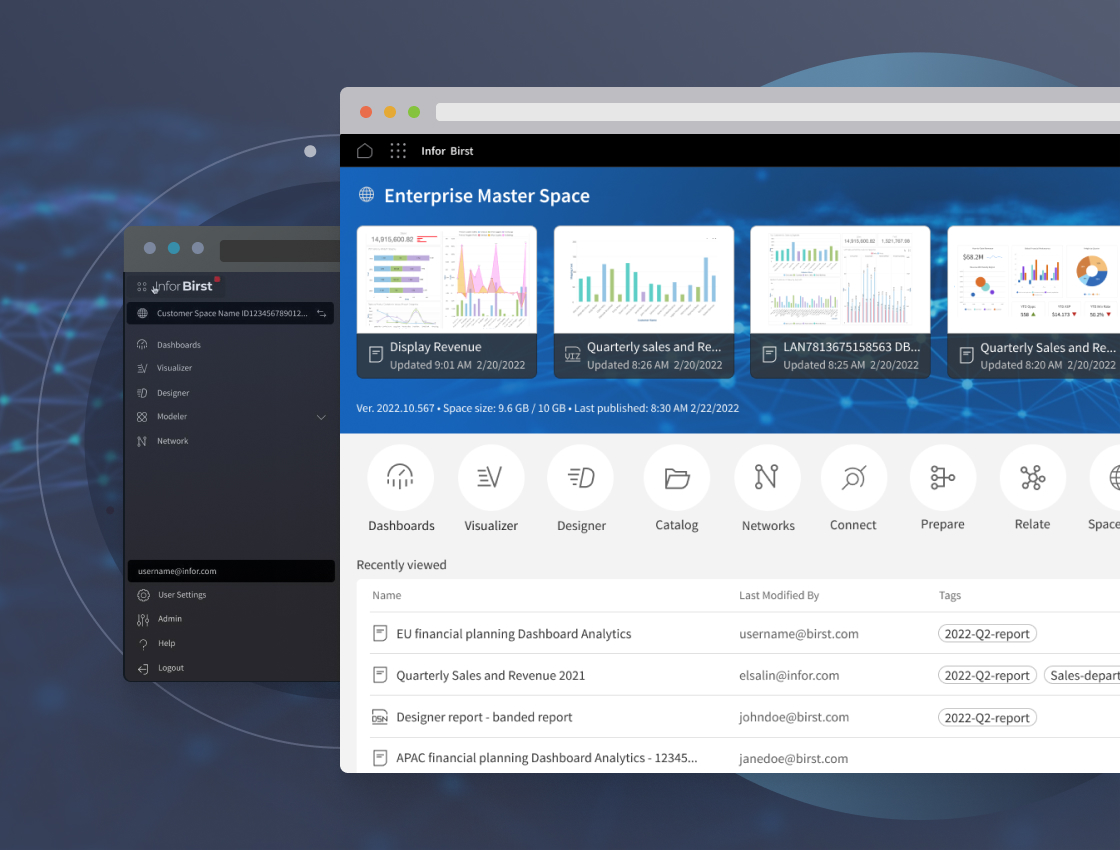This screenshot has height=850, width=1120.
Task: Click 2022-Q2-report tag on Designer report row
Action: click(987, 717)
